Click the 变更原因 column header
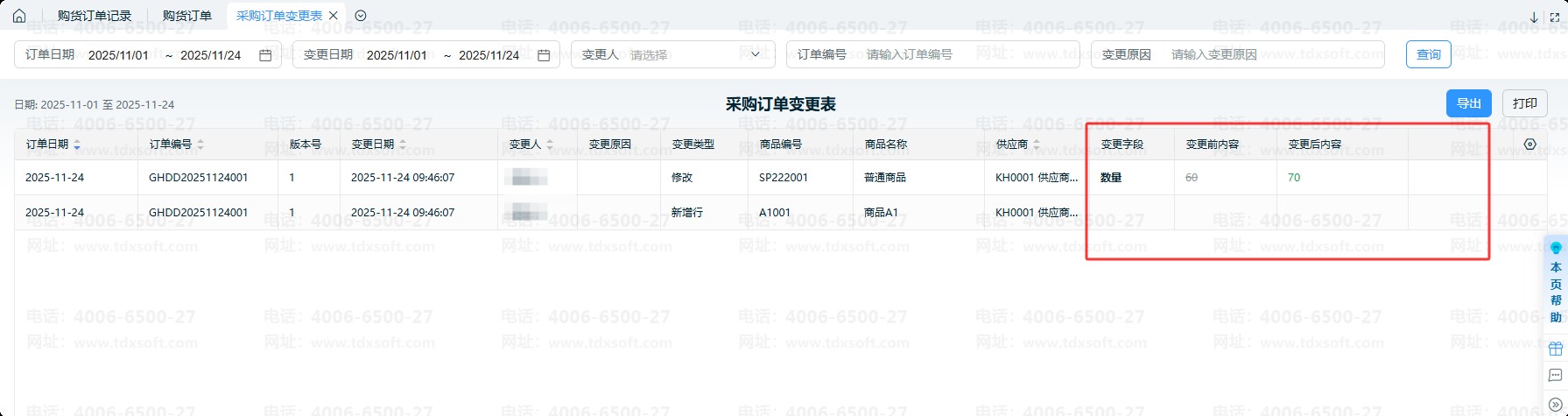 click(x=610, y=145)
